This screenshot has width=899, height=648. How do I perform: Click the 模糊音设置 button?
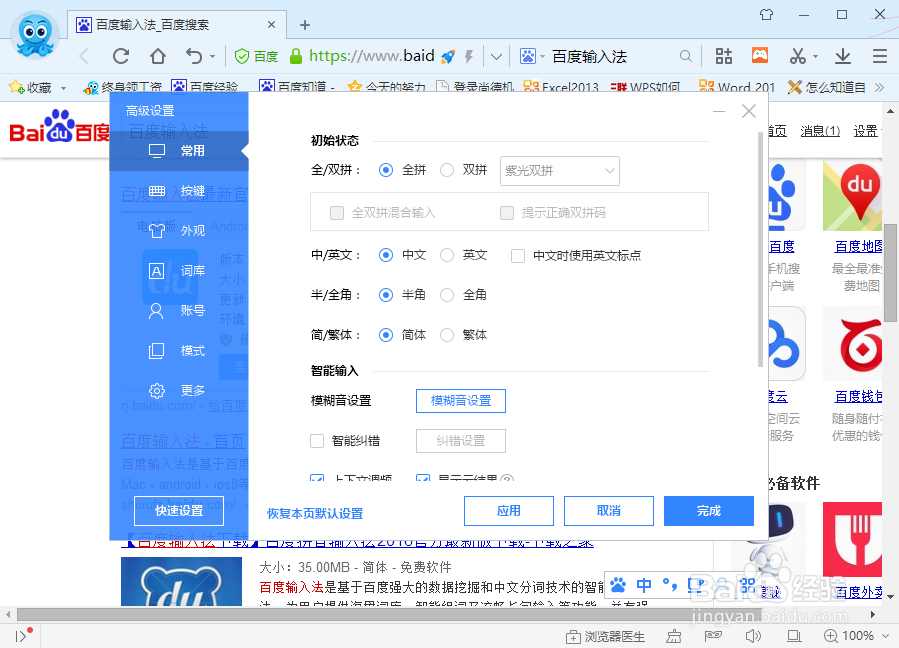click(461, 401)
